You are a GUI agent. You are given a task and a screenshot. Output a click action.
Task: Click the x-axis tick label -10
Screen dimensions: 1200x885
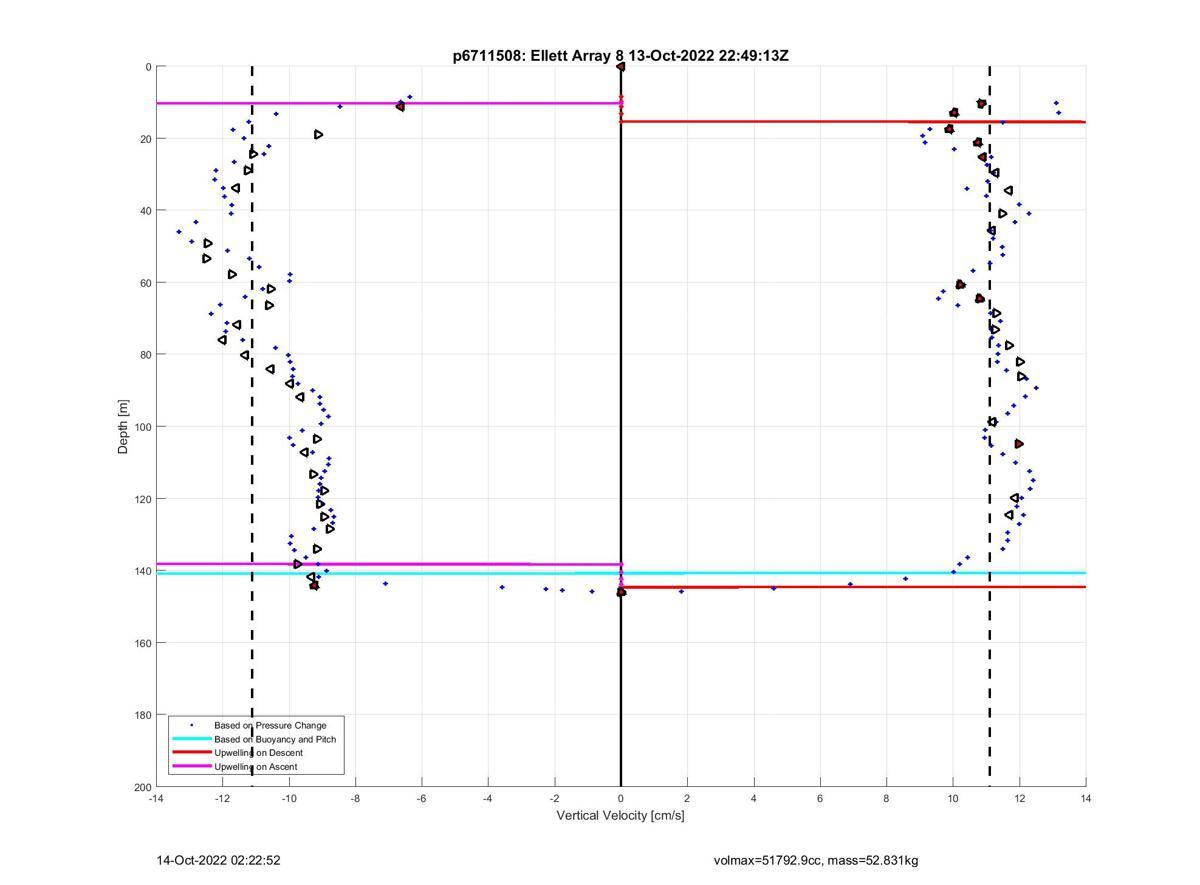click(x=289, y=798)
